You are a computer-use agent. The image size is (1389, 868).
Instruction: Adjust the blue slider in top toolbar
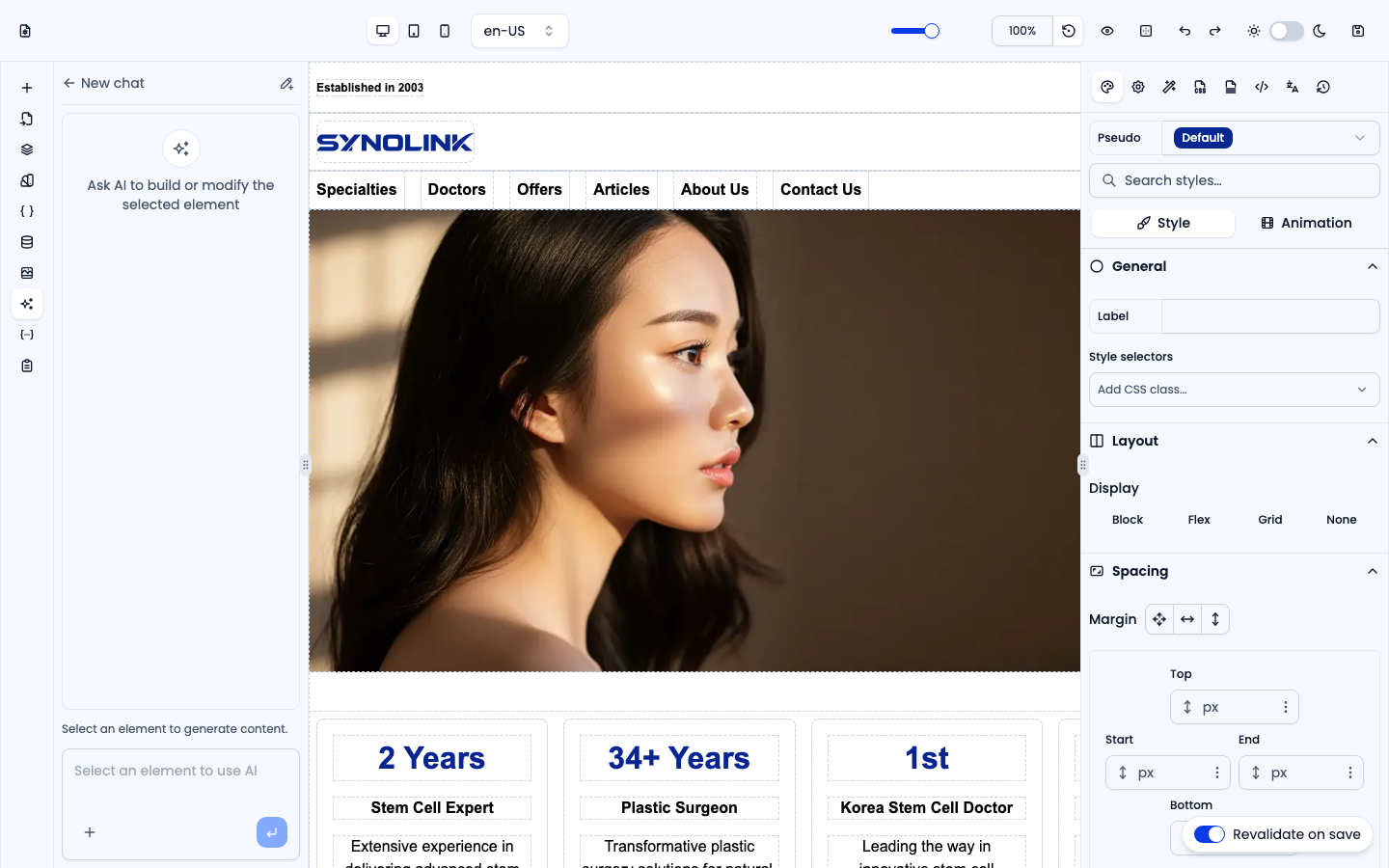point(915,31)
